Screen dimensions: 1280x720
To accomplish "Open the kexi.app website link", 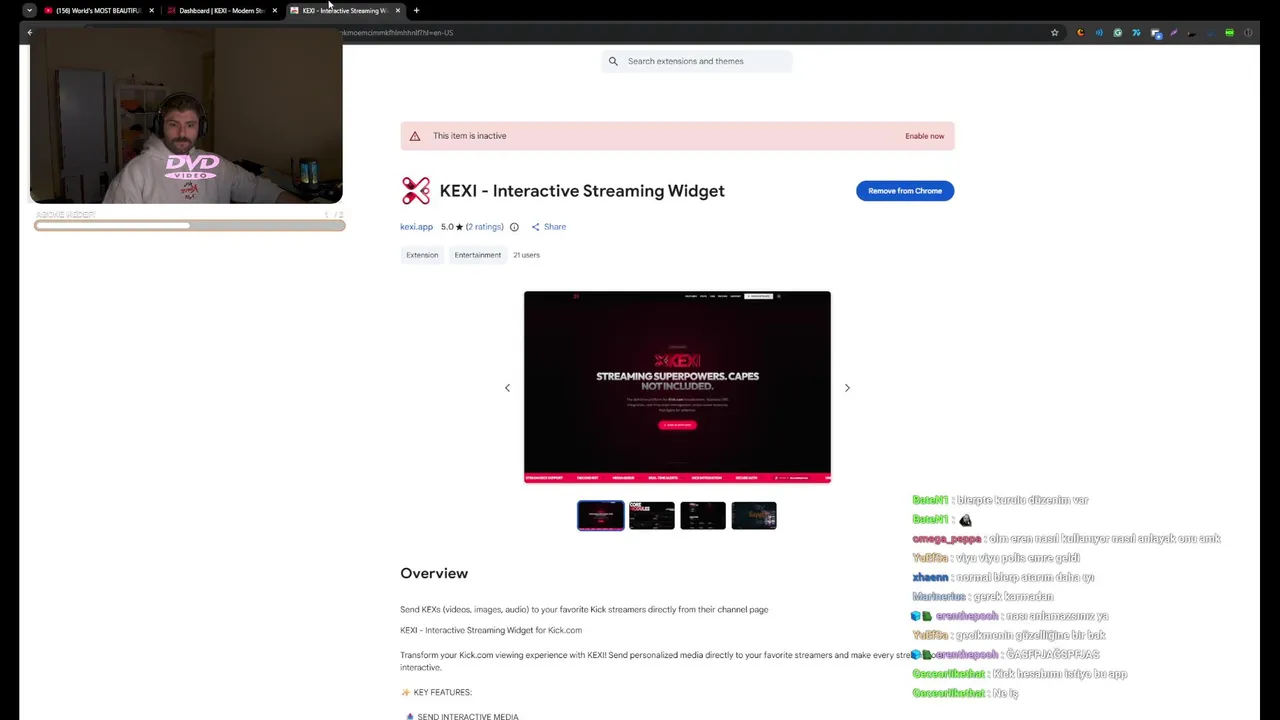I will pos(416,227).
